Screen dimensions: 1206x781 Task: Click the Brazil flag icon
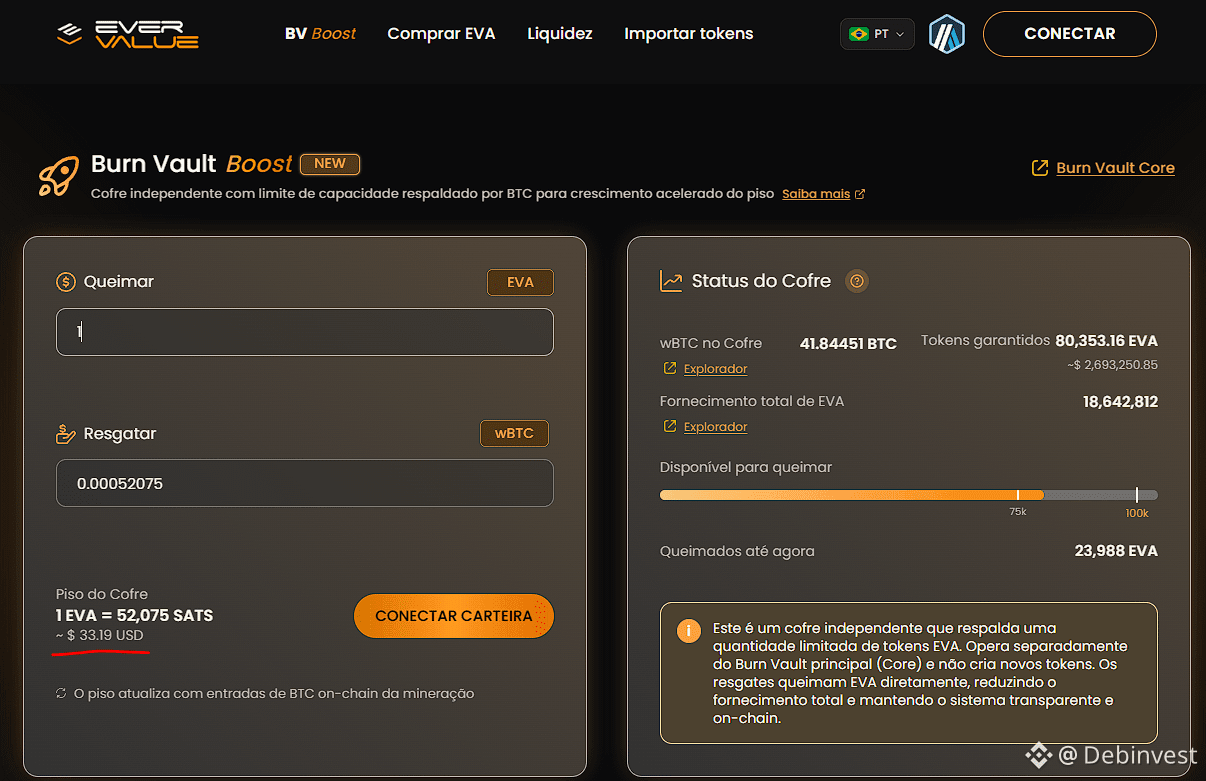858,34
